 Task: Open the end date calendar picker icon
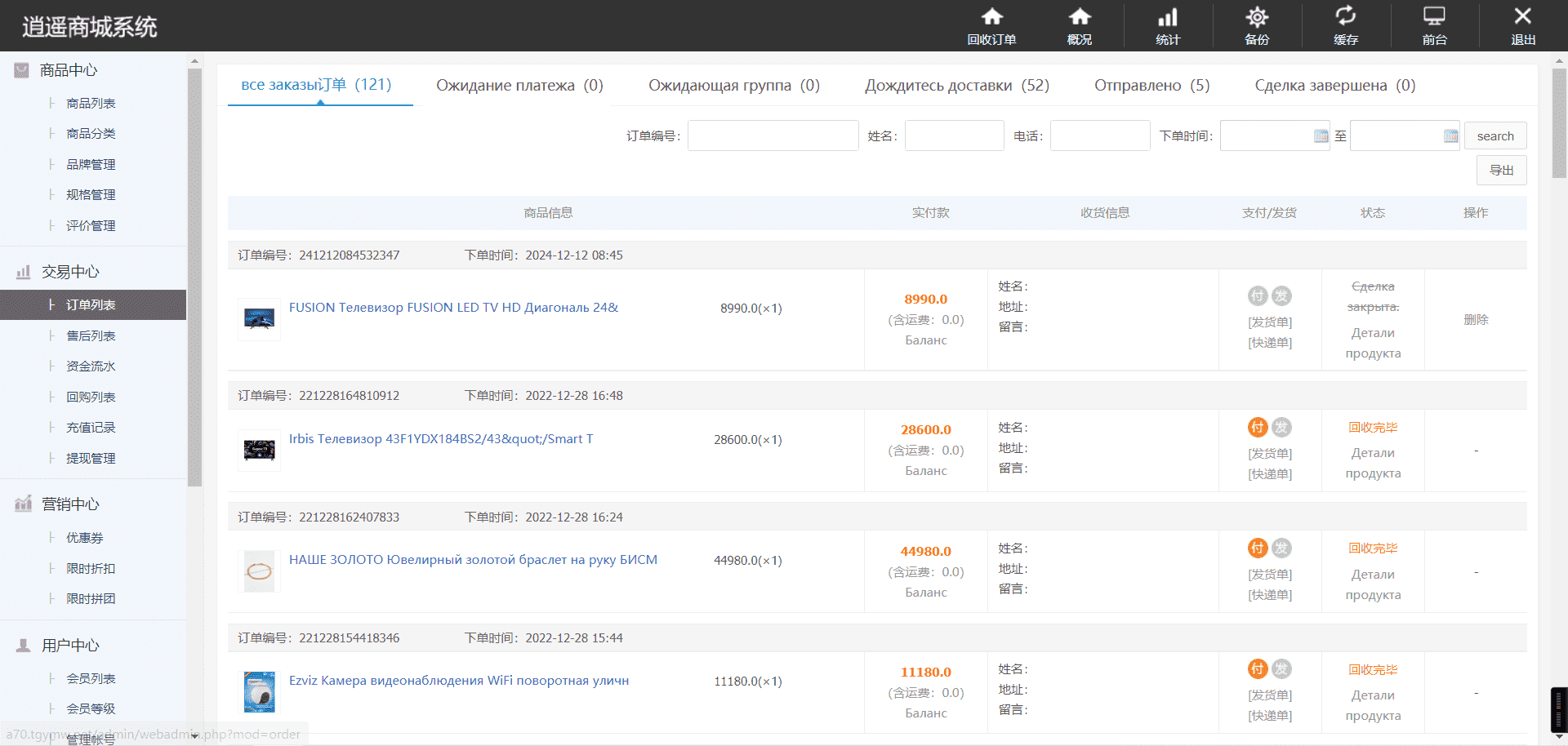click(1450, 135)
